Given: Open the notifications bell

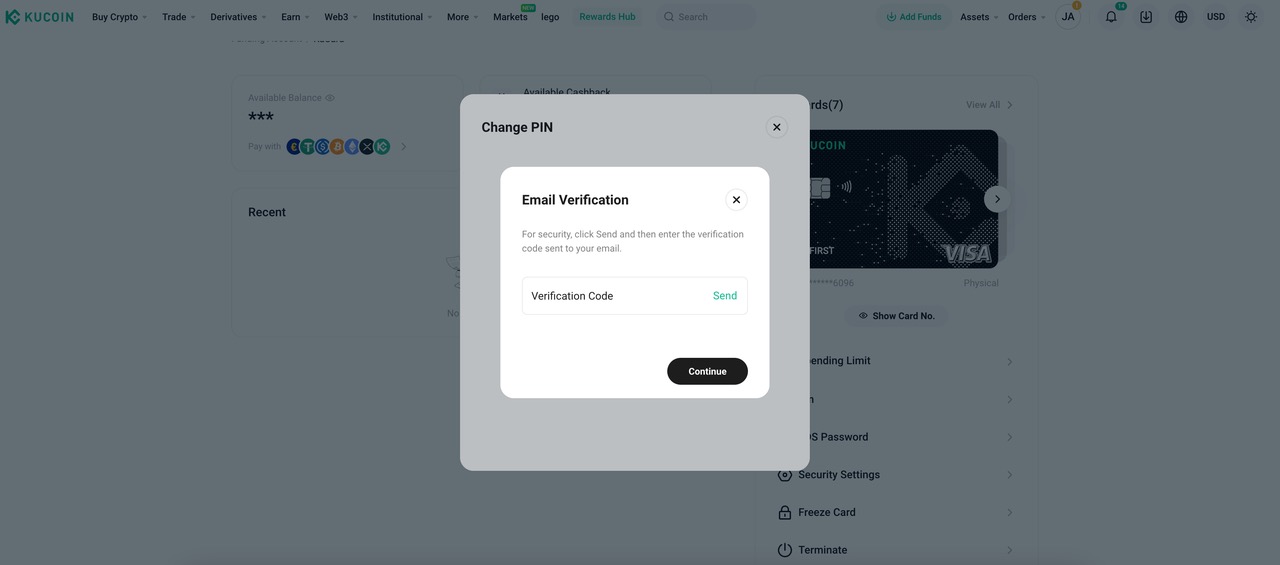Looking at the screenshot, I should tap(1110, 17).
